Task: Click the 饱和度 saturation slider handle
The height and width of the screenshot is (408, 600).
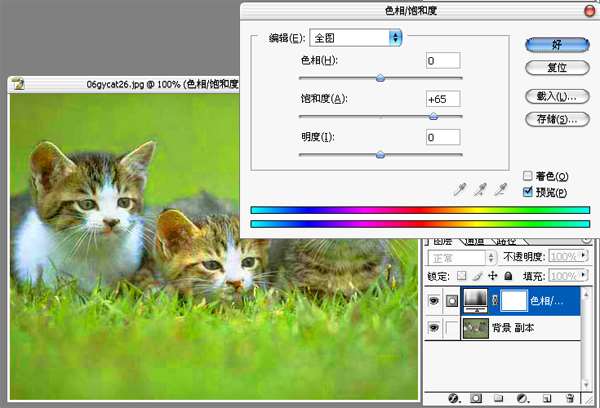Action: pyautogui.click(x=433, y=116)
